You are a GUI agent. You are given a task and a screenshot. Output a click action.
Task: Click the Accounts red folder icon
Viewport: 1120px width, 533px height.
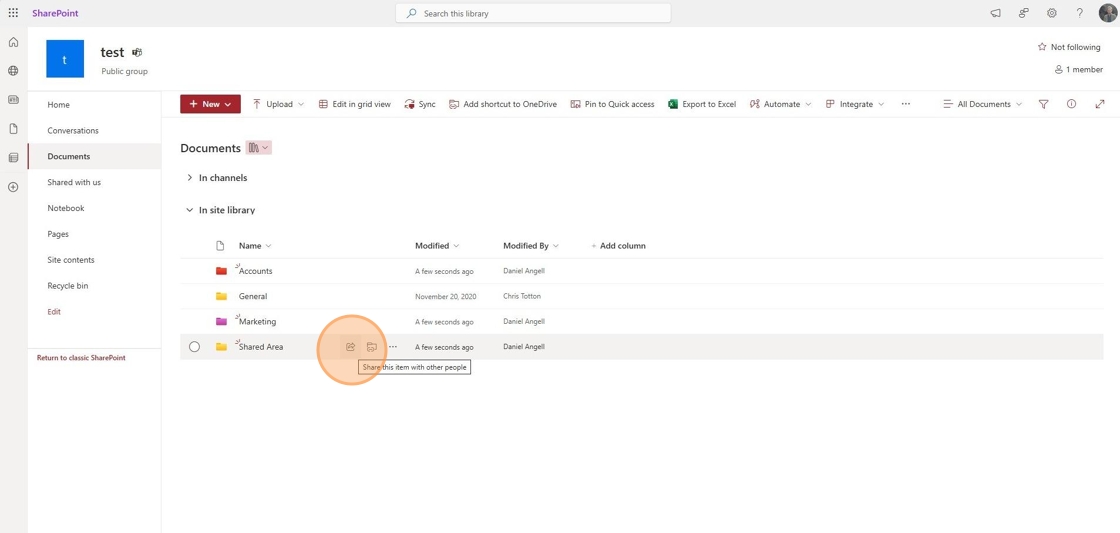221,271
